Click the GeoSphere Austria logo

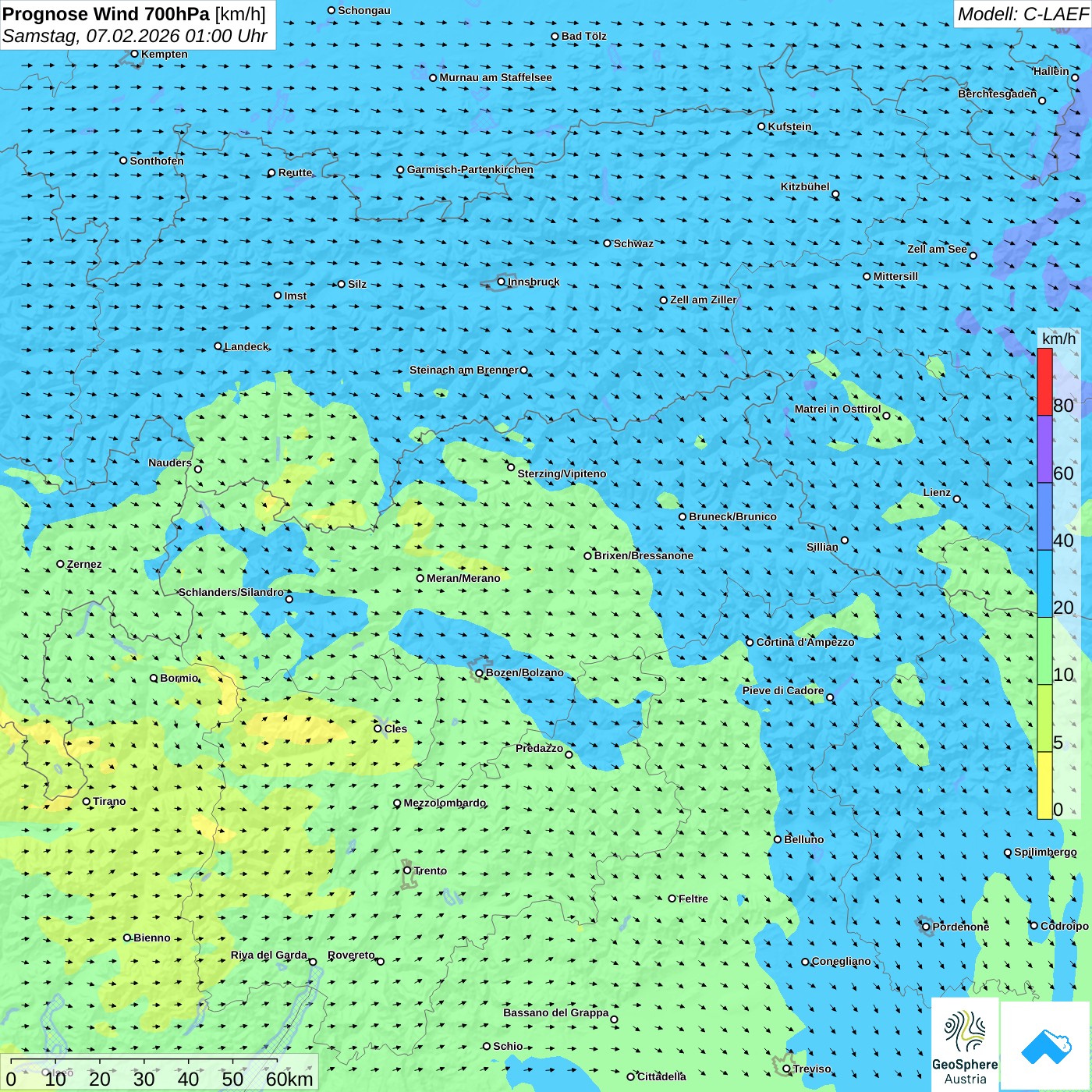click(965, 1045)
